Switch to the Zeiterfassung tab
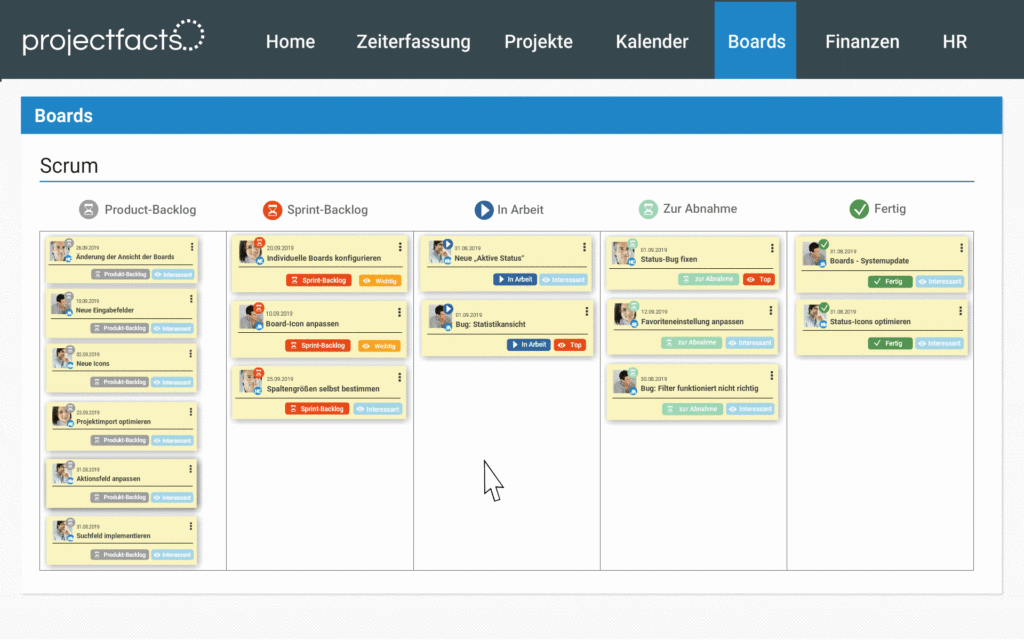Screen dimensions: 1024x640 (413, 42)
